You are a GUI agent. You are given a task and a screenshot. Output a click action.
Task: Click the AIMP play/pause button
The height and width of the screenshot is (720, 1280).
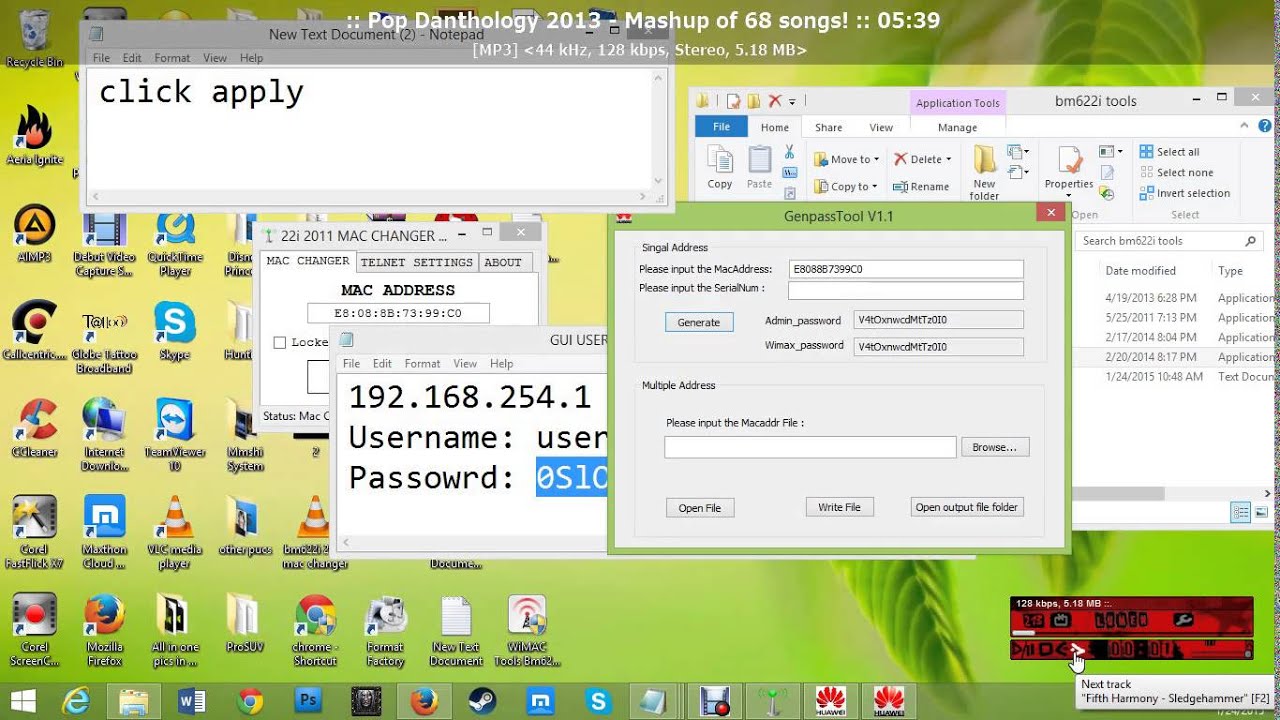coord(1024,649)
